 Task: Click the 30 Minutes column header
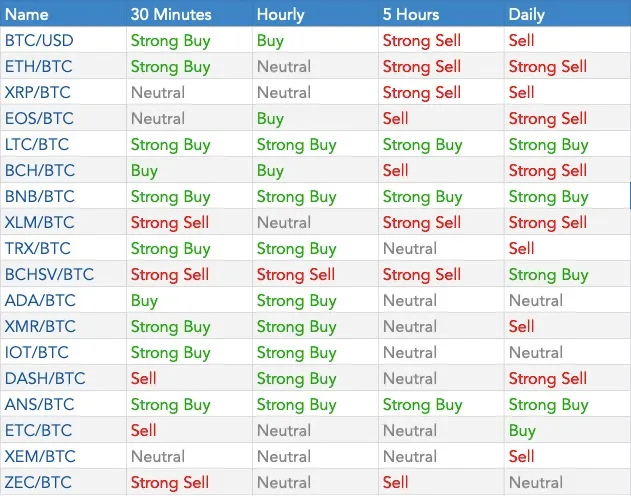[x=171, y=14]
